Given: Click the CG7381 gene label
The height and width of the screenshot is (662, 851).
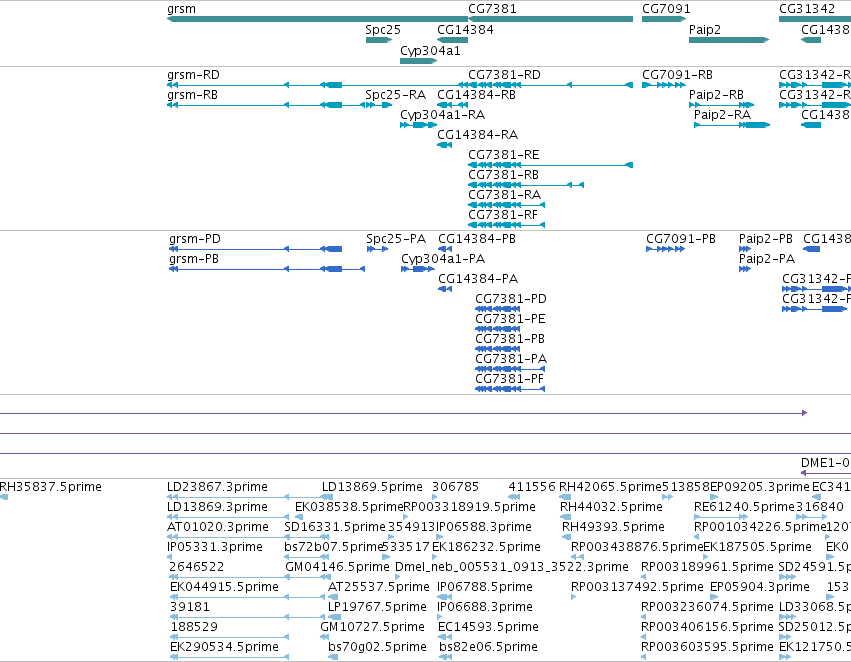Looking at the screenshot, I should (x=492, y=9).
